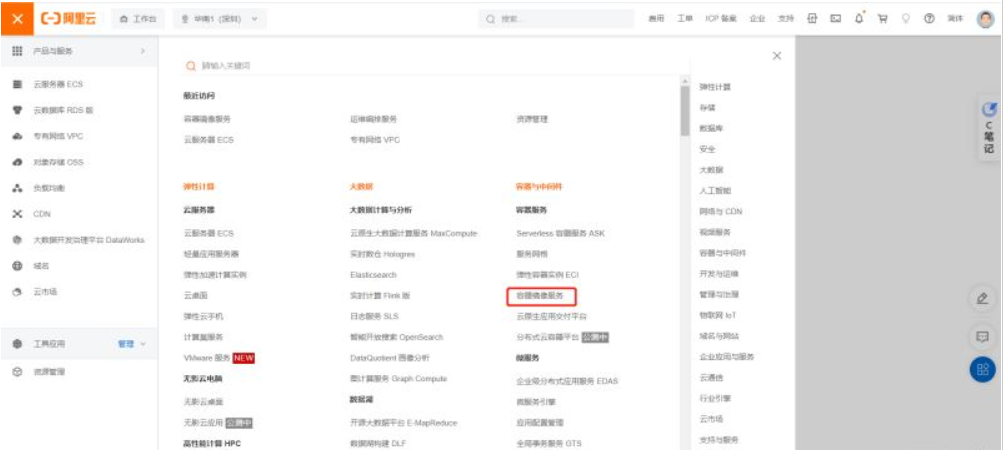Close the products panel with its X icon

click(777, 56)
